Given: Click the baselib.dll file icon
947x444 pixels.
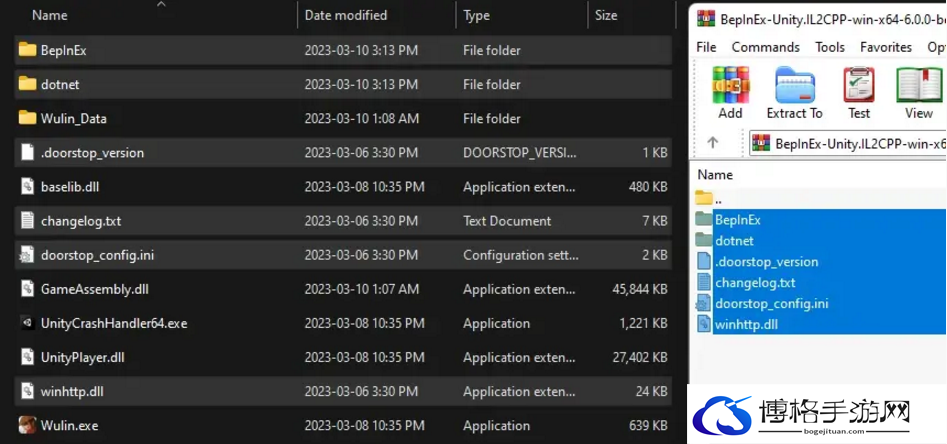Looking at the screenshot, I should tap(27, 186).
